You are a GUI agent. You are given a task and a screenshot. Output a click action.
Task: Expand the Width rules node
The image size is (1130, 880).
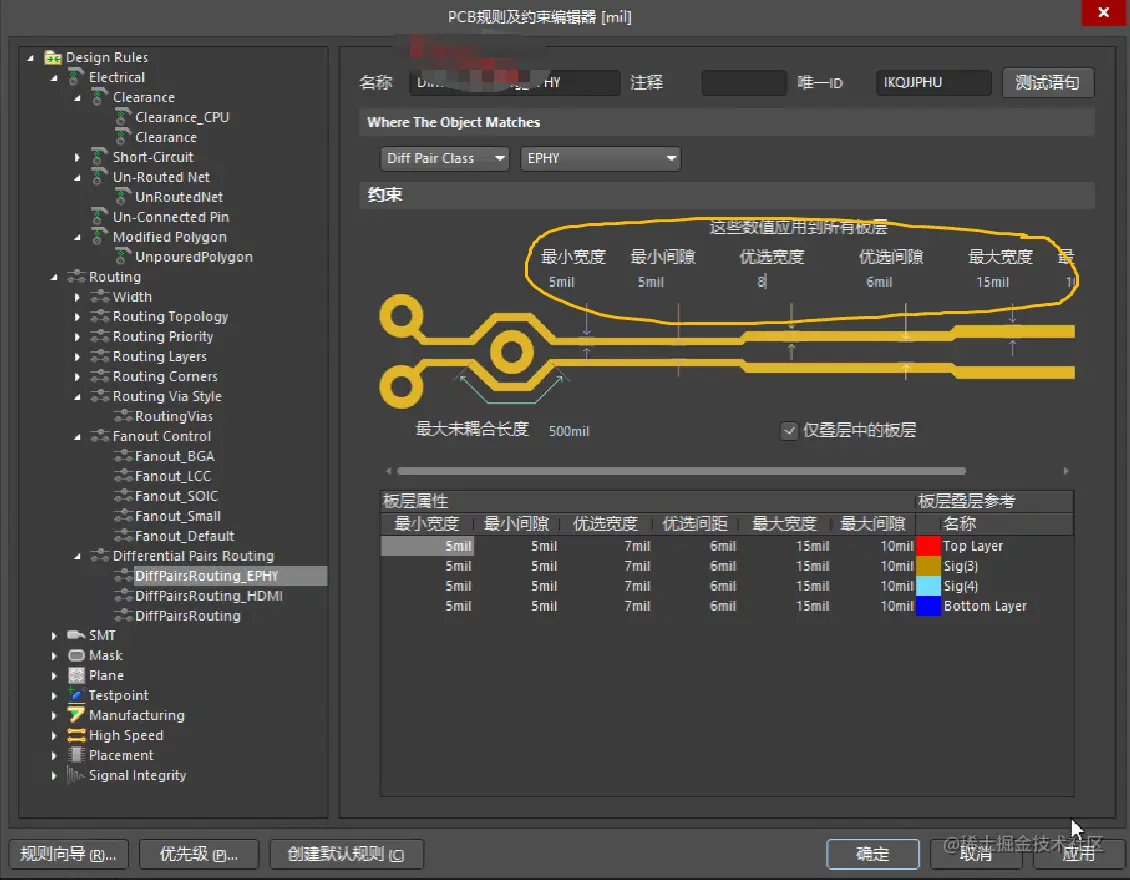coord(77,297)
